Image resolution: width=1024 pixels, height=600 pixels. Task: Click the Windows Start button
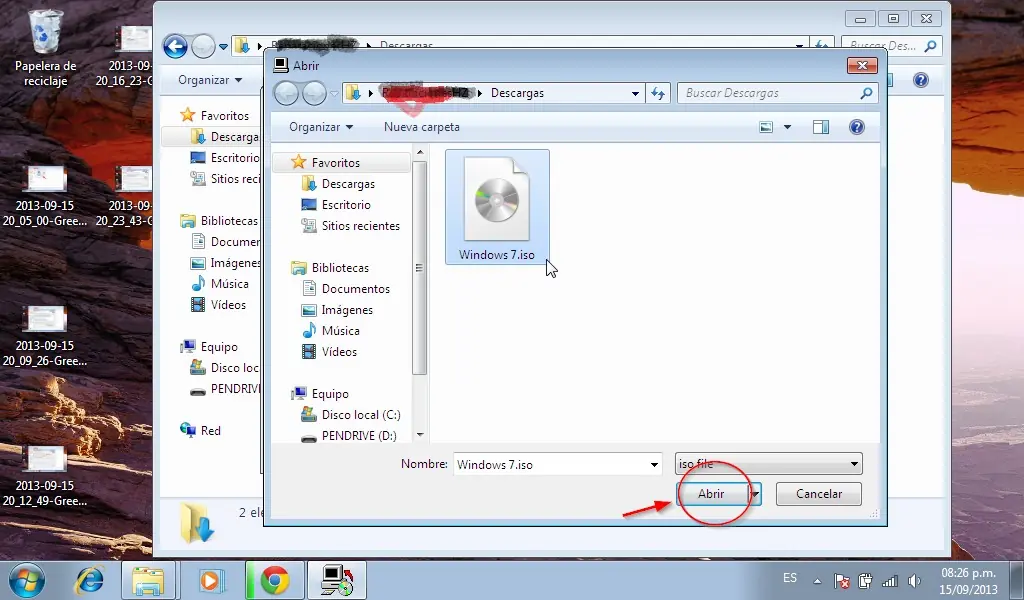(26, 580)
